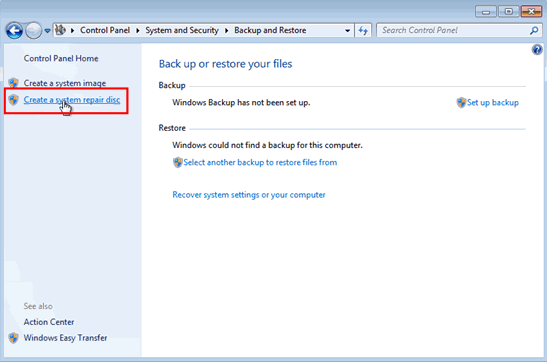Click the Create a system image link
This screenshot has height=362, width=547.
pyautogui.click(x=65, y=83)
